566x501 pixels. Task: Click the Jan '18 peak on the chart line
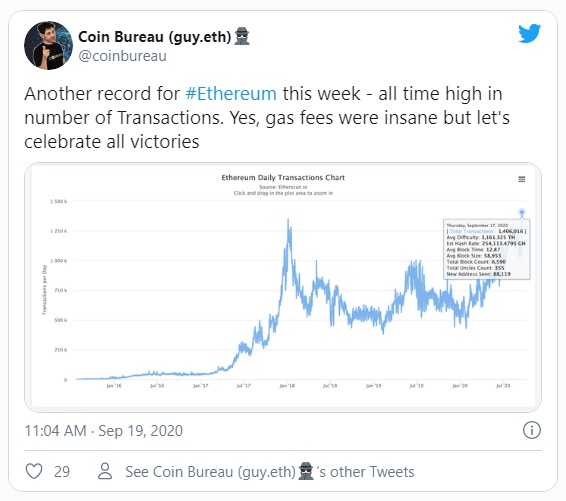pyautogui.click(x=288, y=219)
